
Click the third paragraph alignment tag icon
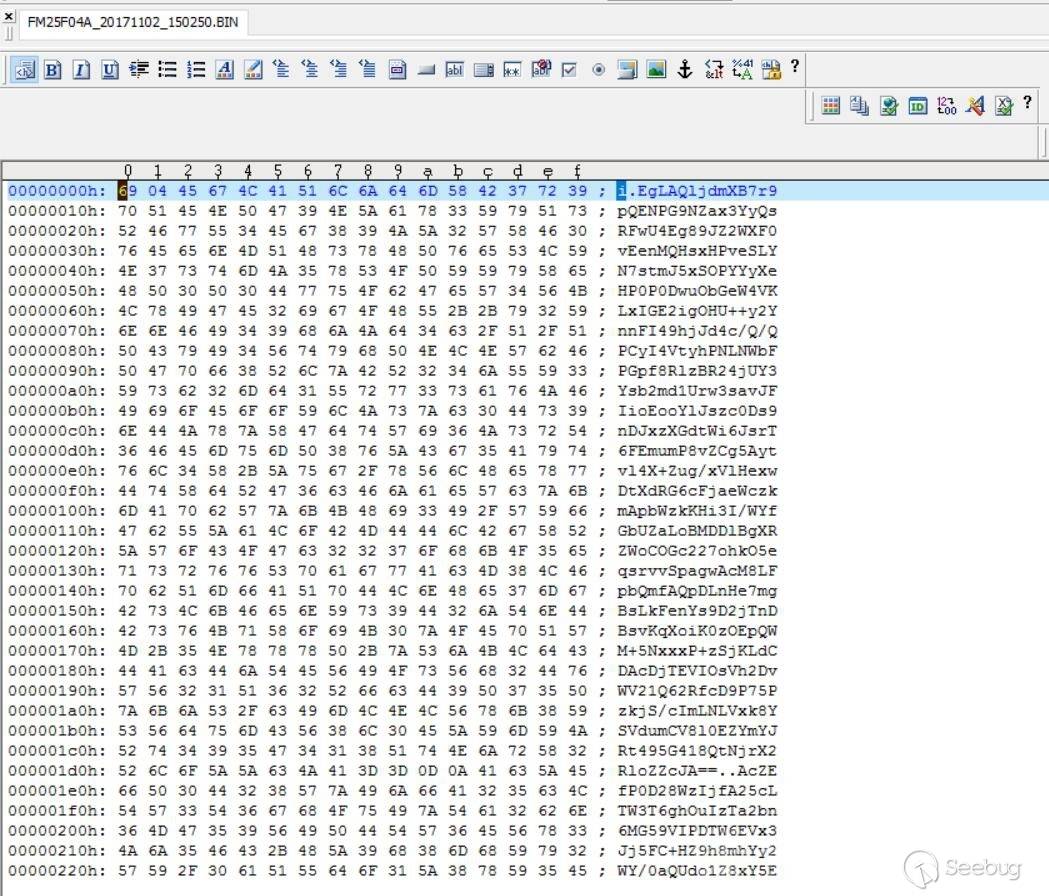339,69
